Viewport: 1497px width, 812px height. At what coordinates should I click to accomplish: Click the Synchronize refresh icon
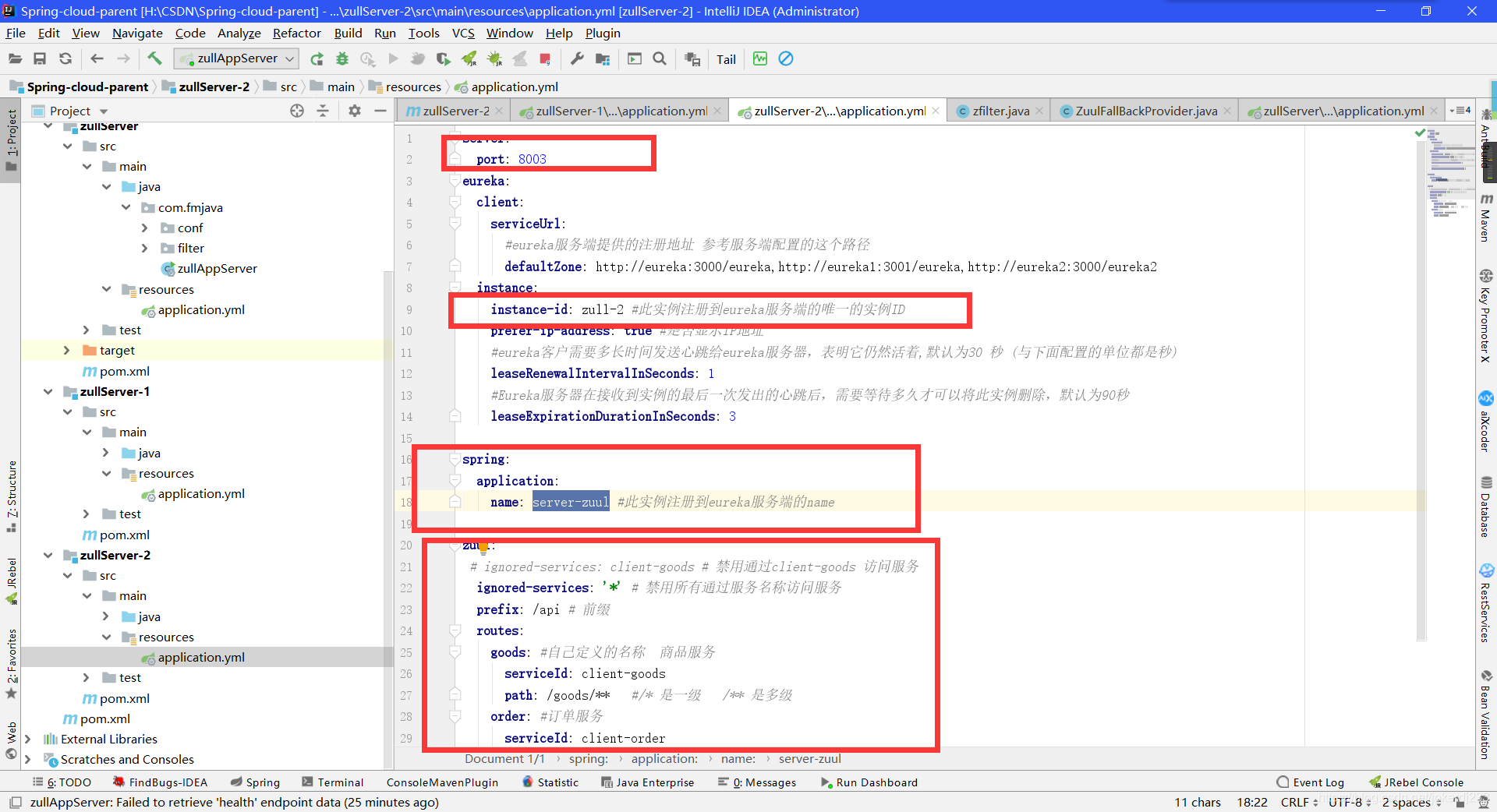coord(65,58)
